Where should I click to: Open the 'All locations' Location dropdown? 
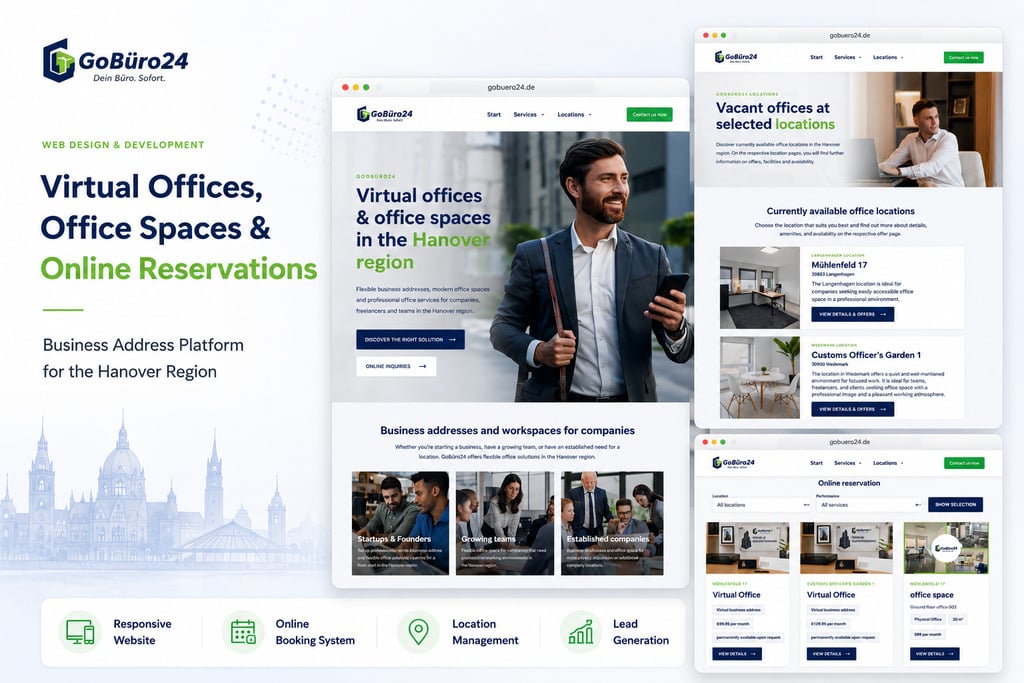click(761, 505)
